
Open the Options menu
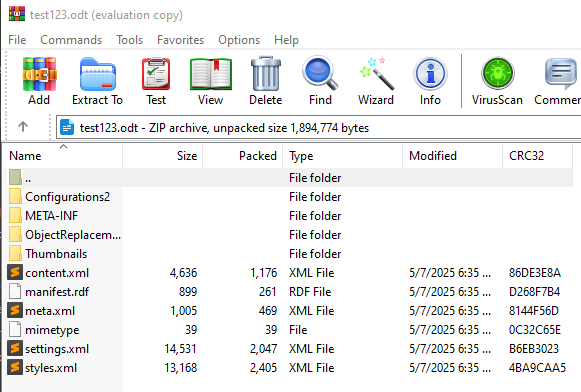click(239, 40)
